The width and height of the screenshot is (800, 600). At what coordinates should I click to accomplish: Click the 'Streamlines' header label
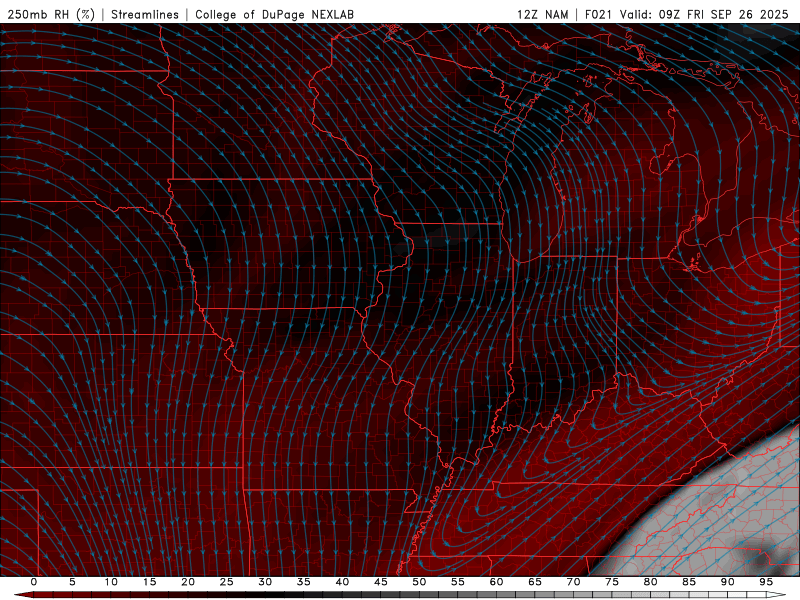(x=145, y=14)
